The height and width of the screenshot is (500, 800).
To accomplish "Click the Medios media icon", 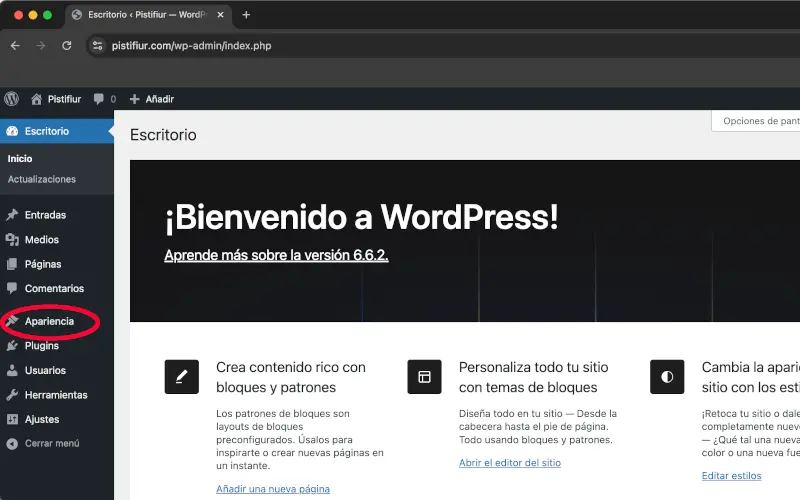I will tap(12, 239).
